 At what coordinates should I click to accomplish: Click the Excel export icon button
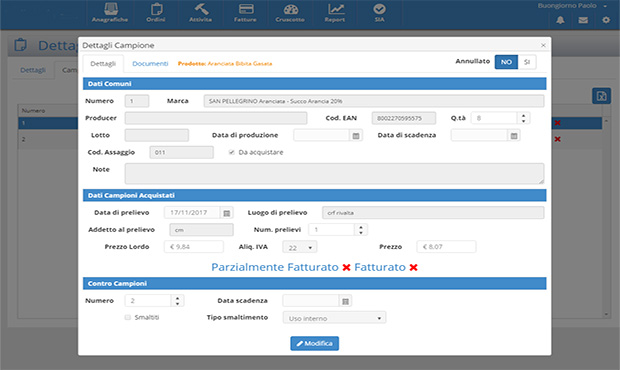click(601, 96)
